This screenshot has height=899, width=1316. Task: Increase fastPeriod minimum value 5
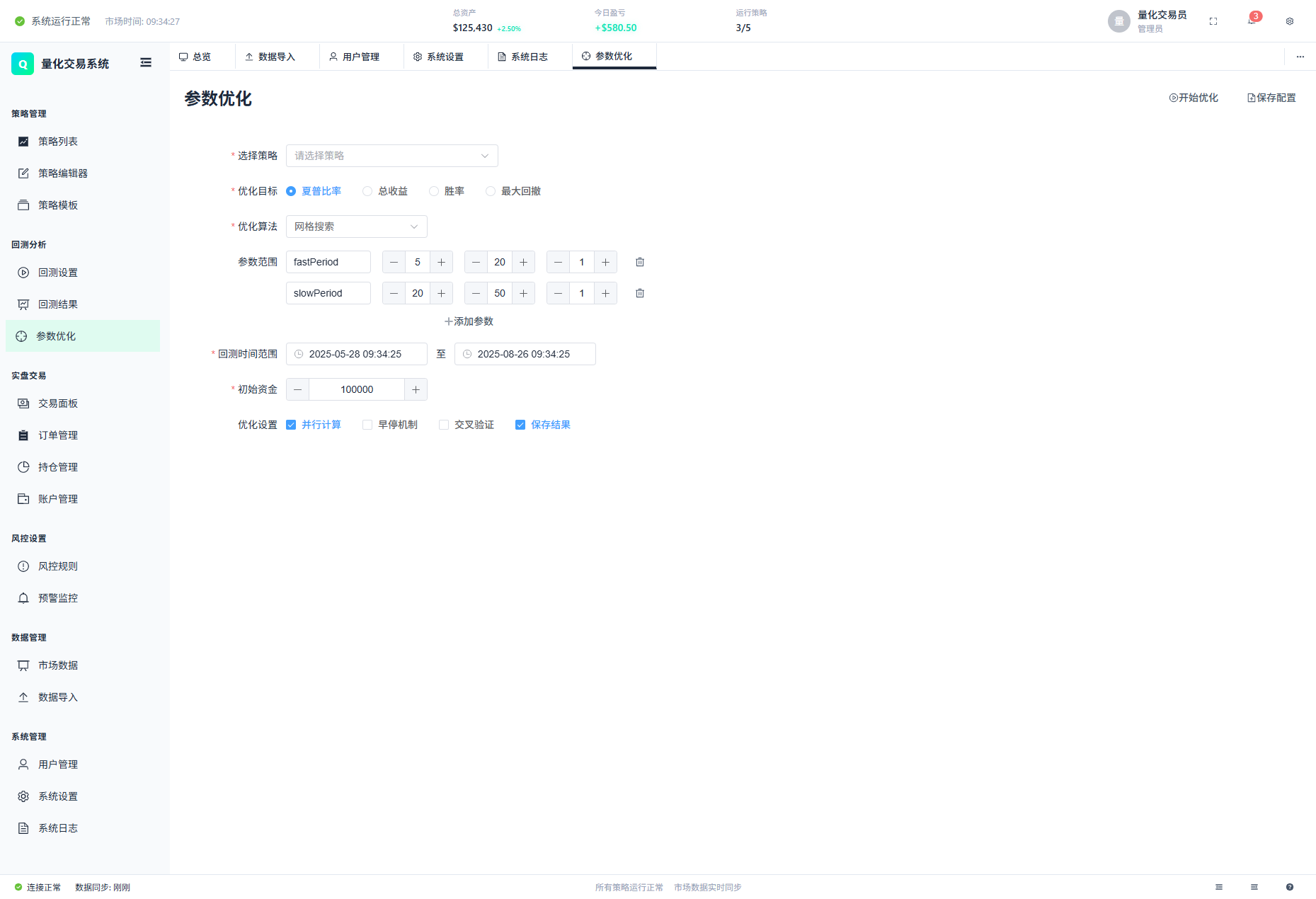(441, 262)
